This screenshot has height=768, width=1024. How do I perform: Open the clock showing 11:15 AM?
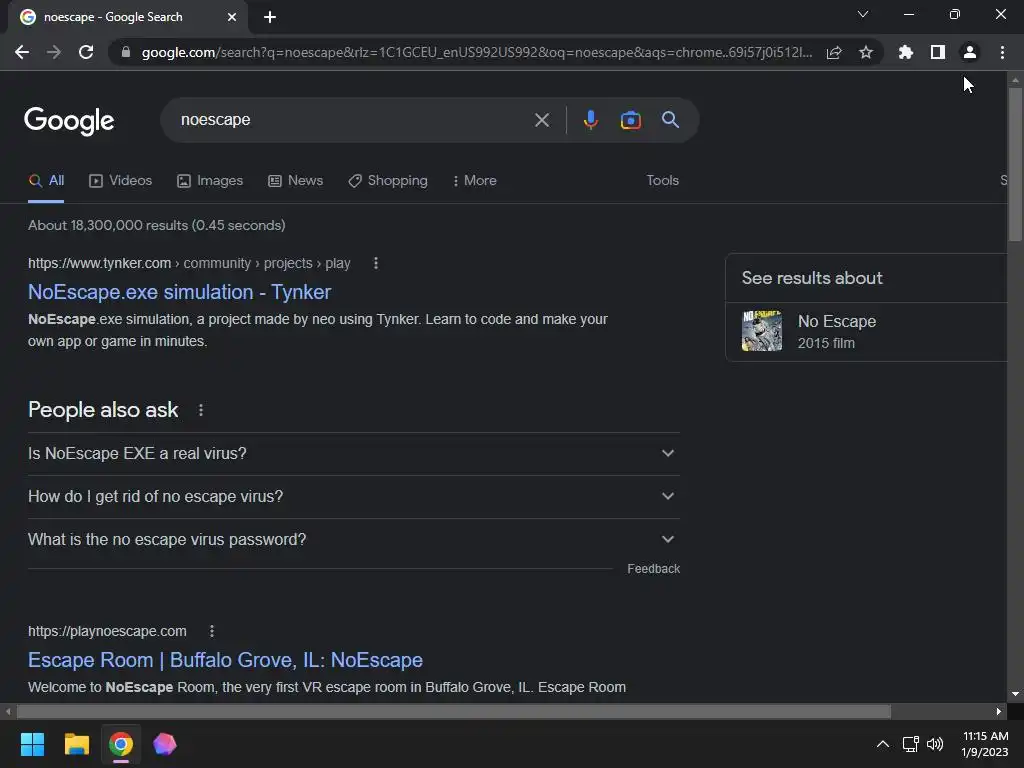click(x=985, y=744)
